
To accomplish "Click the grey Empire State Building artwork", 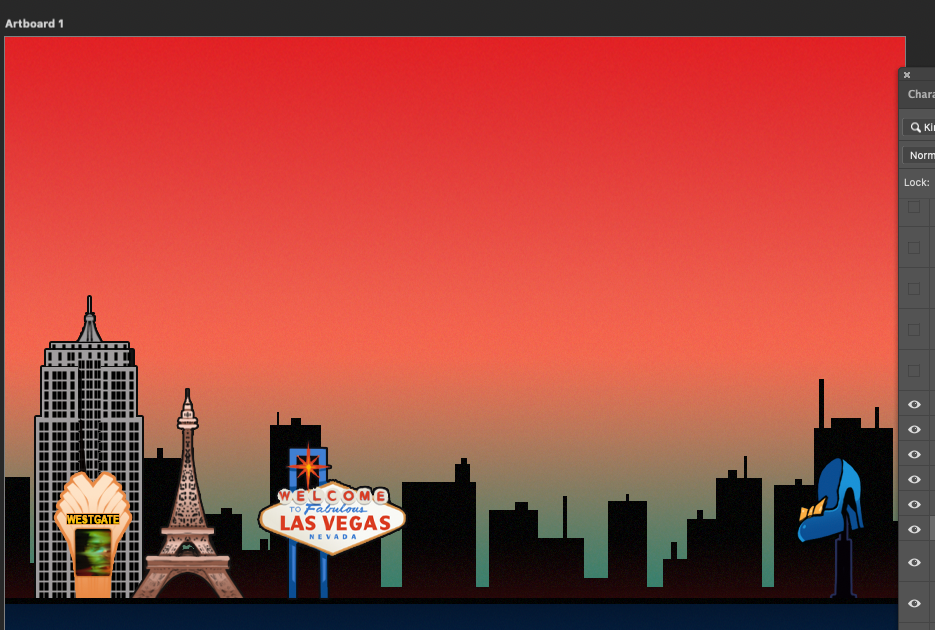I will pyautogui.click(x=89, y=417).
